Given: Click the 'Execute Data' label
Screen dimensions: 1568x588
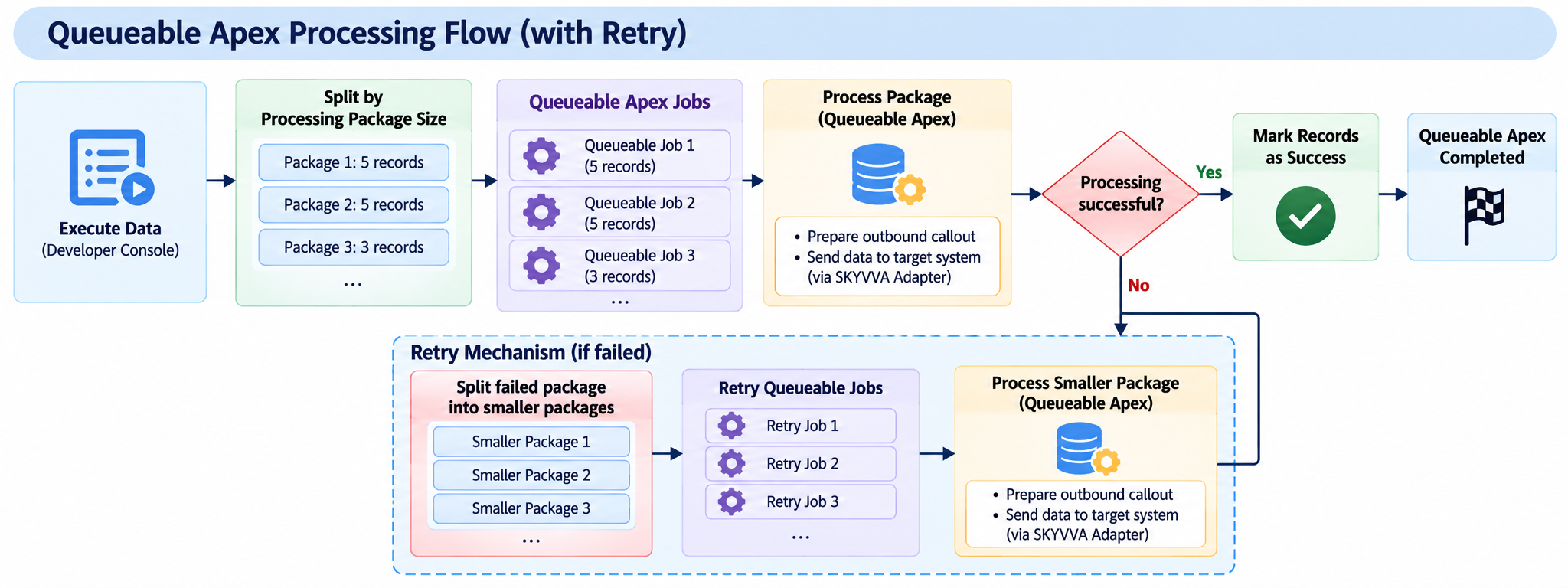Looking at the screenshot, I should 110,228.
